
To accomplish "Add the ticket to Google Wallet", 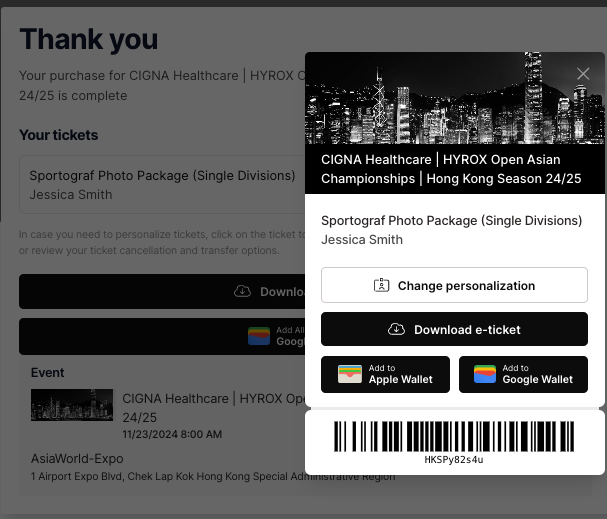I will coord(523,374).
